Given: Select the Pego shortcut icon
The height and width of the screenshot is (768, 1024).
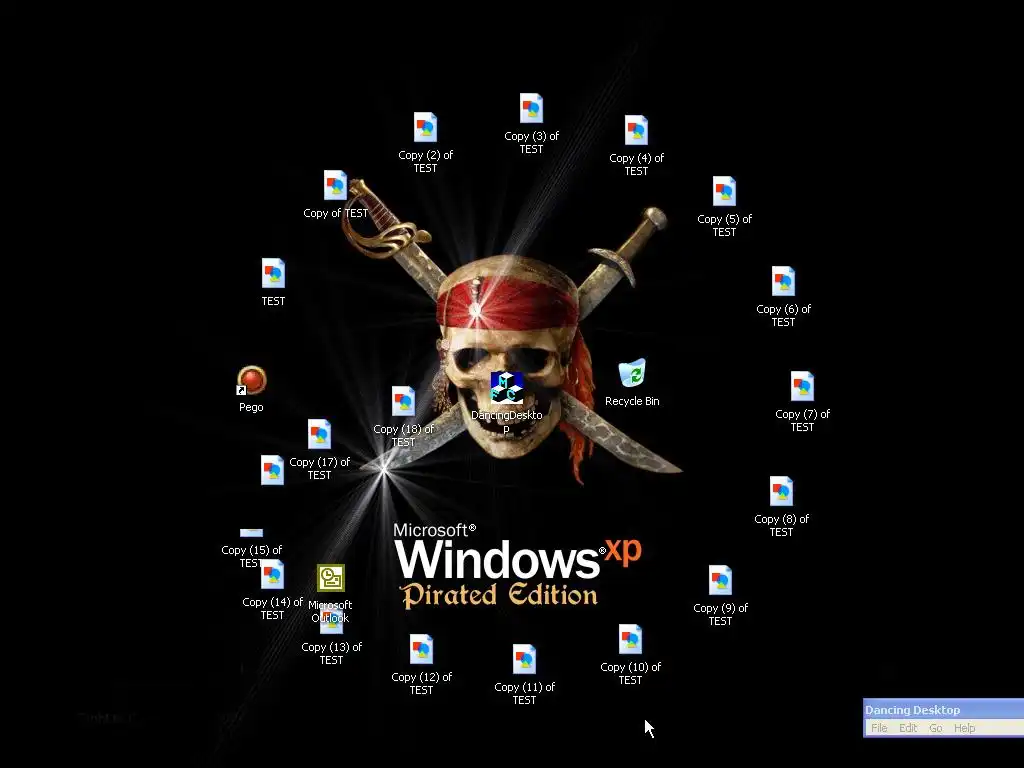Looking at the screenshot, I should [x=251, y=380].
